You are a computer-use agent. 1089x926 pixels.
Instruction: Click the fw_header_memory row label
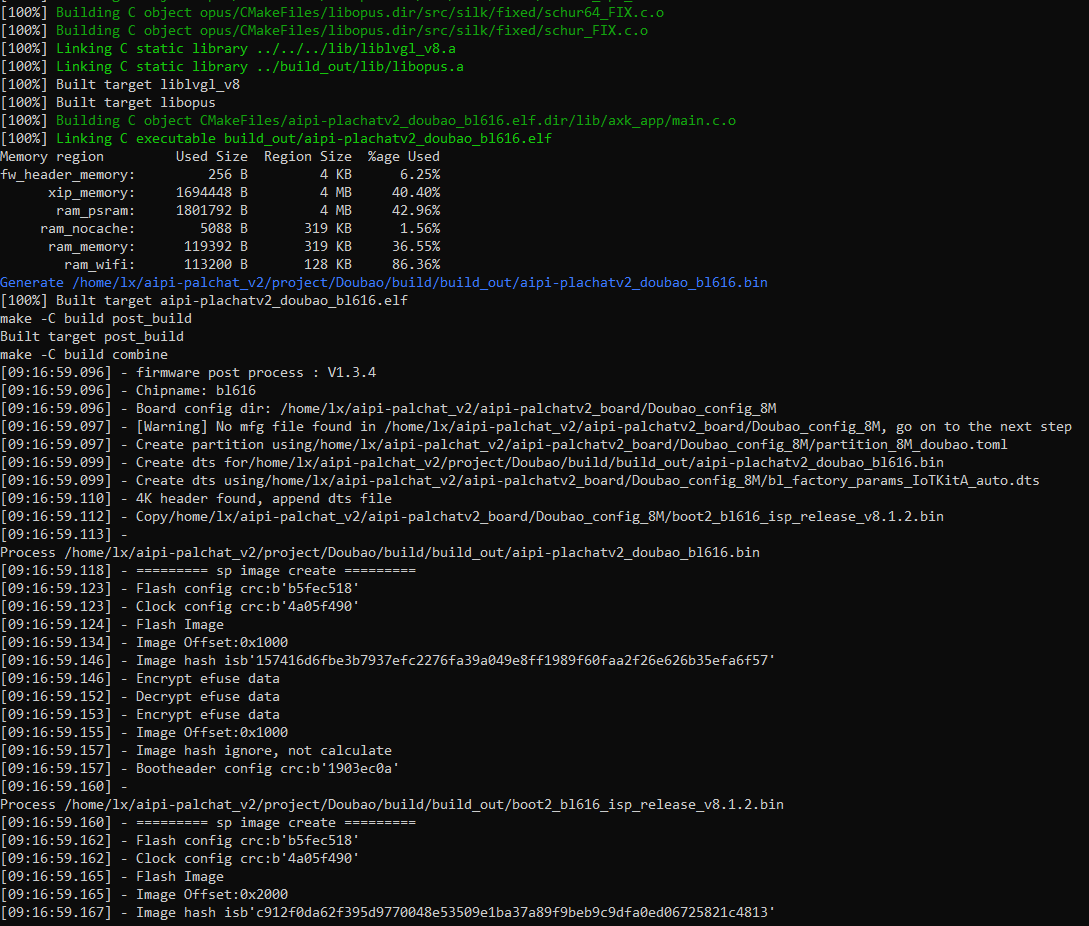(68, 174)
